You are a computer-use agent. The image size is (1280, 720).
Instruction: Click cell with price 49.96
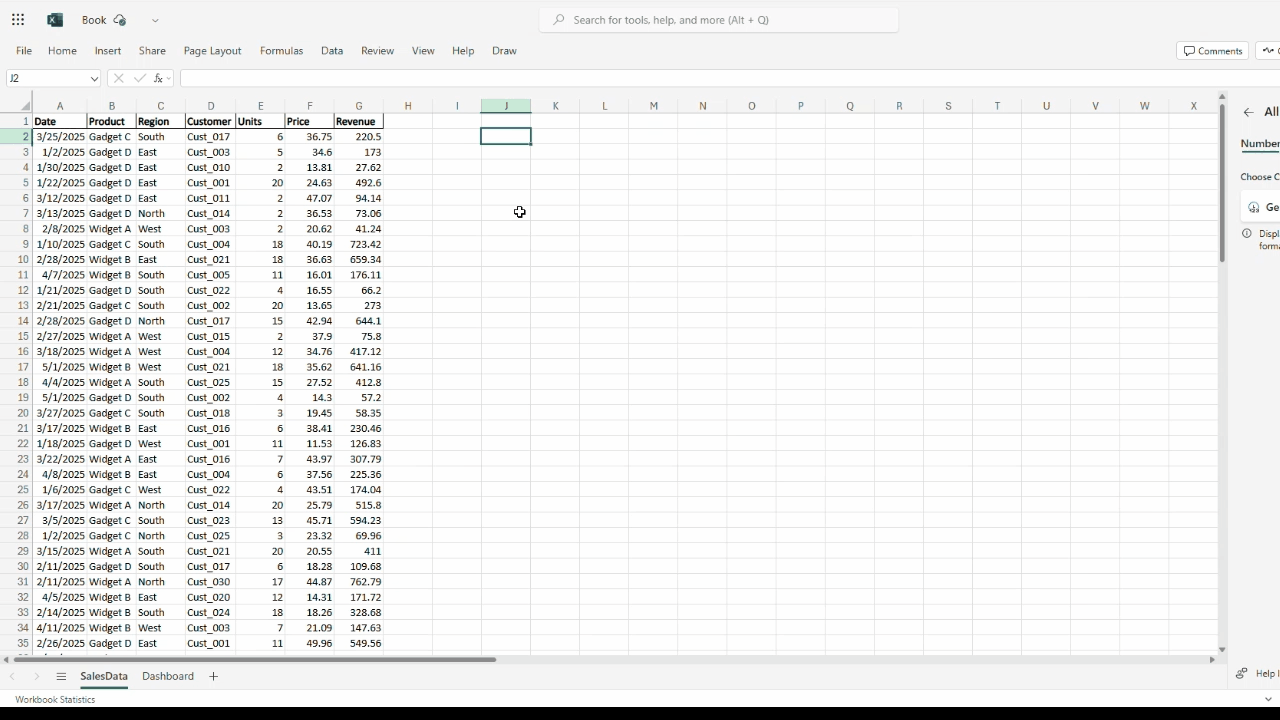tap(309, 644)
